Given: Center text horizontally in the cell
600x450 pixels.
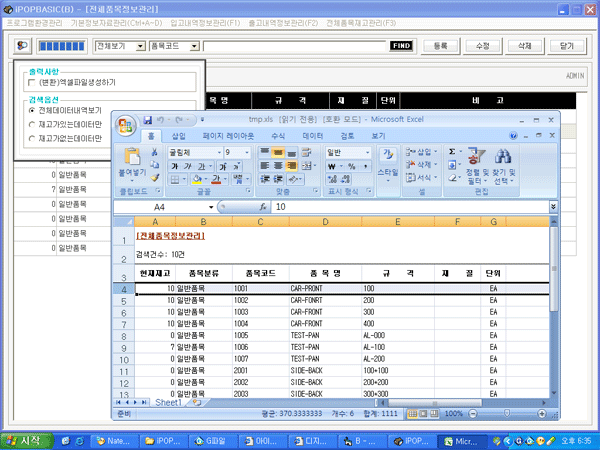Looking at the screenshot, I should (x=278, y=166).
